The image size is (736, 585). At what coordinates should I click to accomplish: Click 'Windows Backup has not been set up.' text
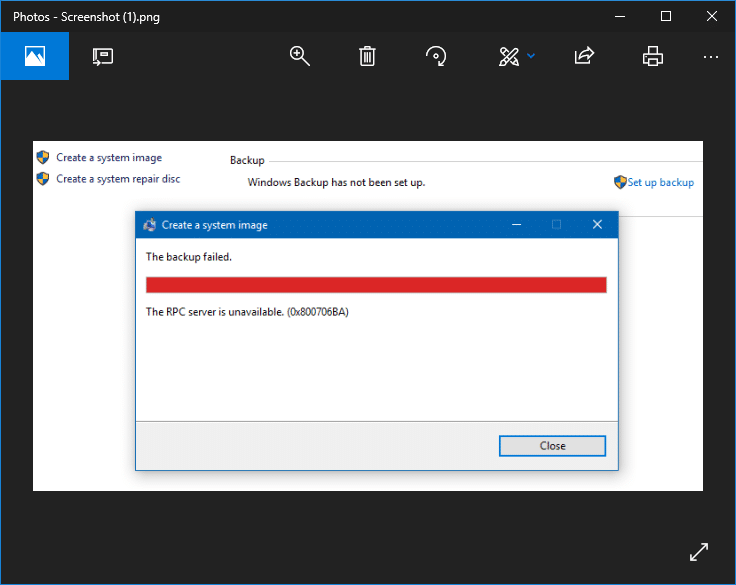336,183
